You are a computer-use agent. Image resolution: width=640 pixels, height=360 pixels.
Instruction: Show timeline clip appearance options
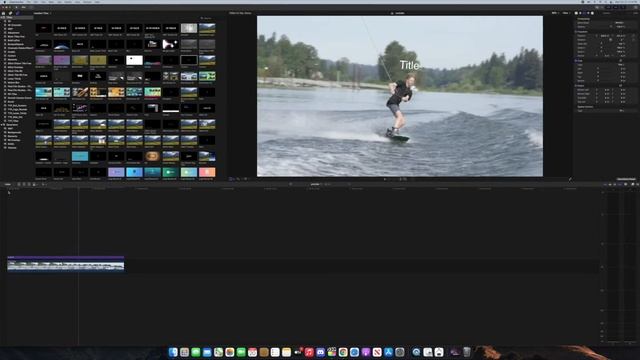[626, 184]
